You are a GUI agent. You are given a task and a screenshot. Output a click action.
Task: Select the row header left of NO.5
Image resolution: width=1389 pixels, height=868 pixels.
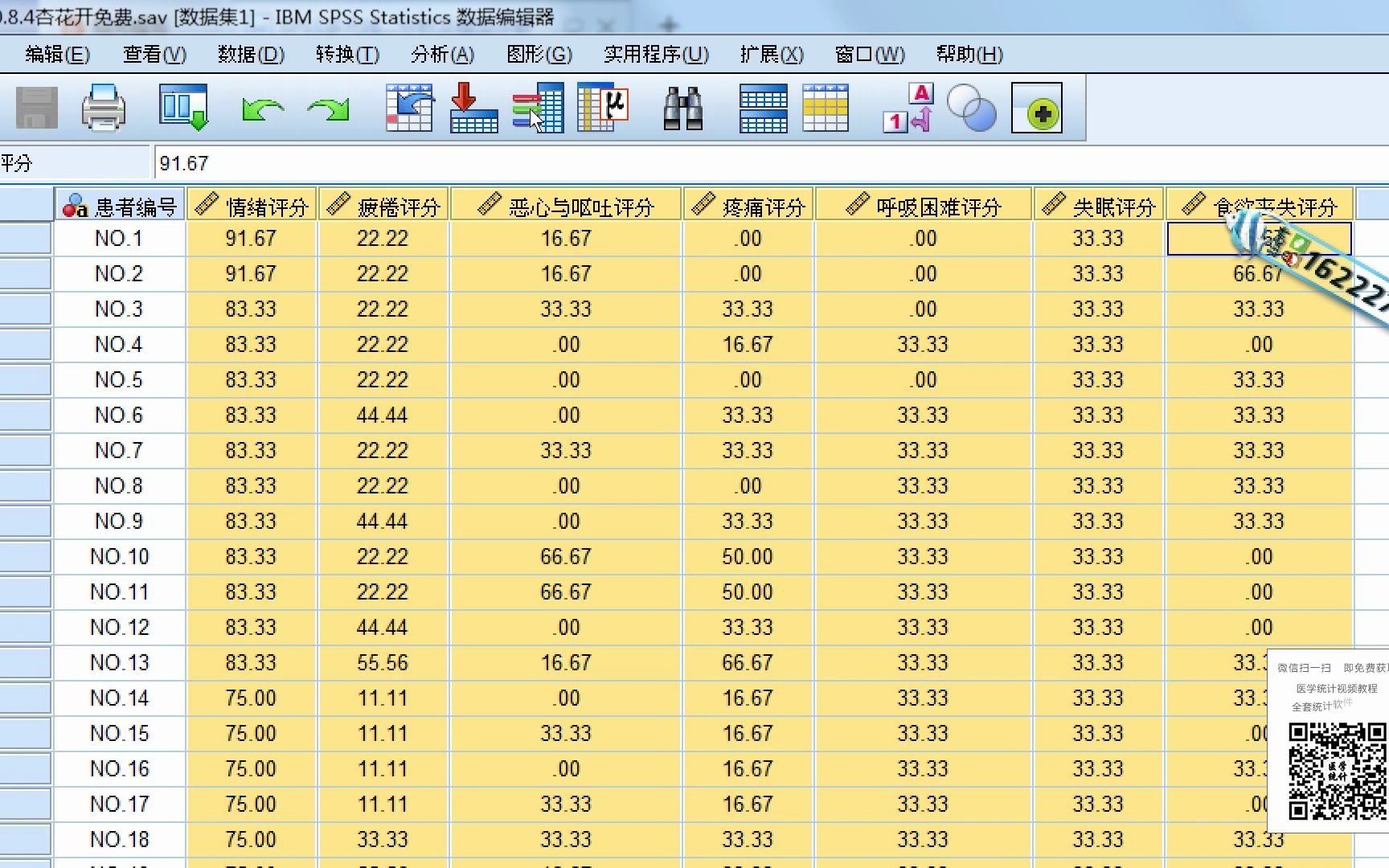coord(26,379)
